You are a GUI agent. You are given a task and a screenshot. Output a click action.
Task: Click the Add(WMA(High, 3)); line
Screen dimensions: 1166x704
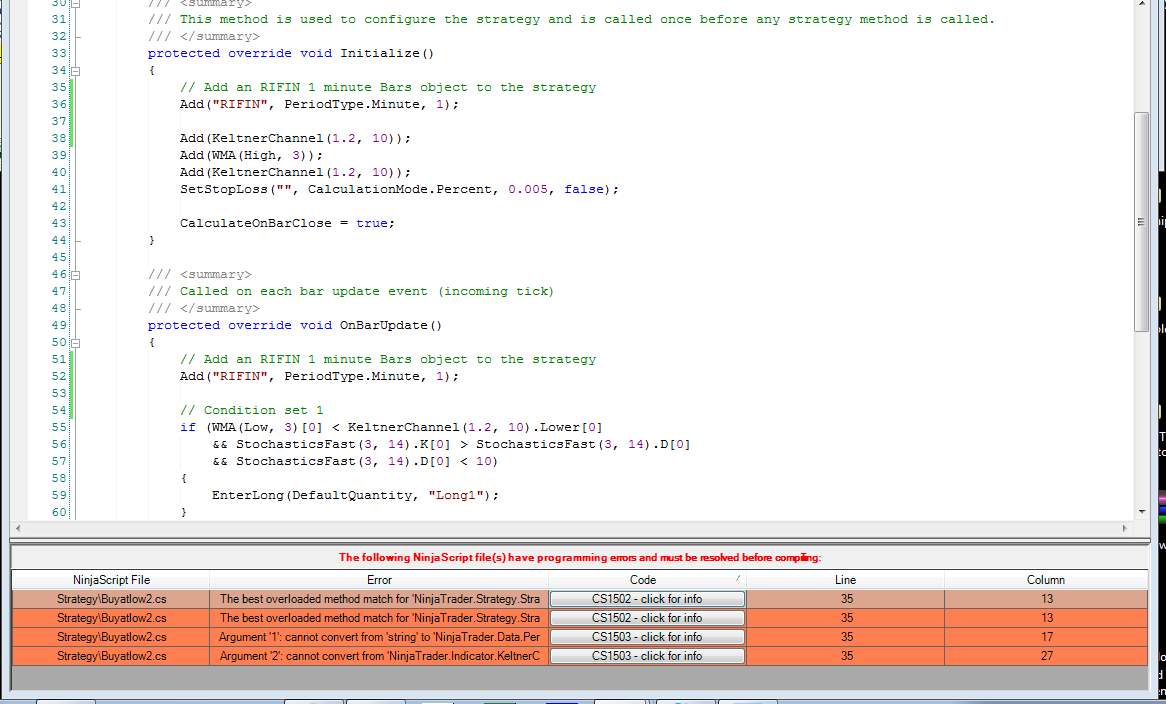[x=251, y=155]
